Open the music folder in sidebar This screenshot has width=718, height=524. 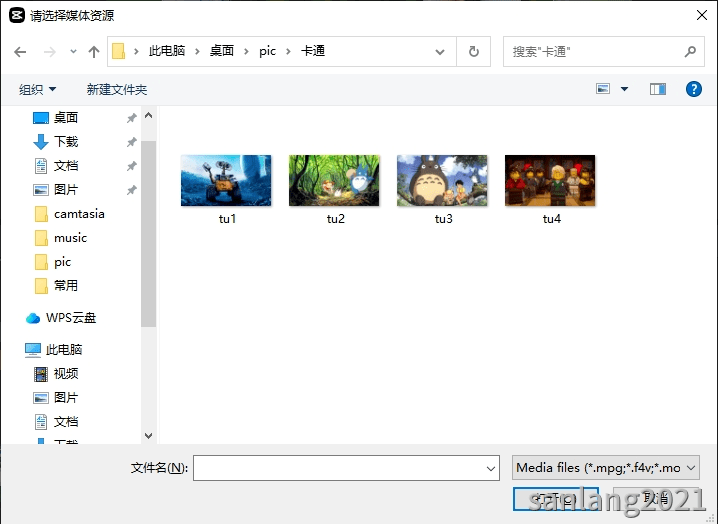(x=70, y=238)
